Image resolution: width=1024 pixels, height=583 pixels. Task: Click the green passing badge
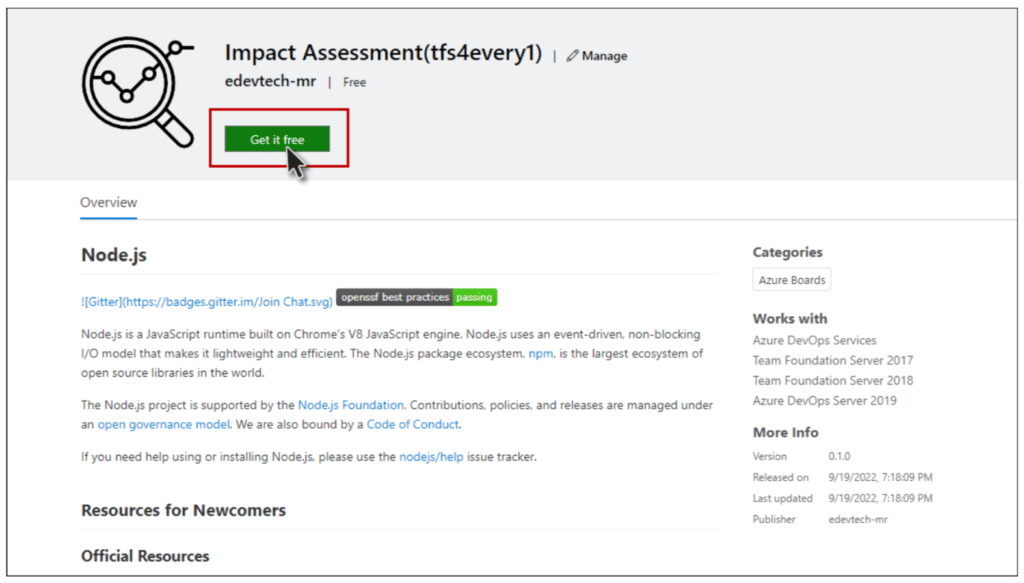coord(474,297)
